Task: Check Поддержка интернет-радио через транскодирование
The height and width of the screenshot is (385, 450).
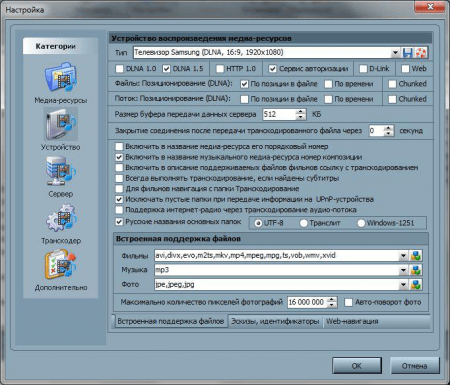Action: 119,210
